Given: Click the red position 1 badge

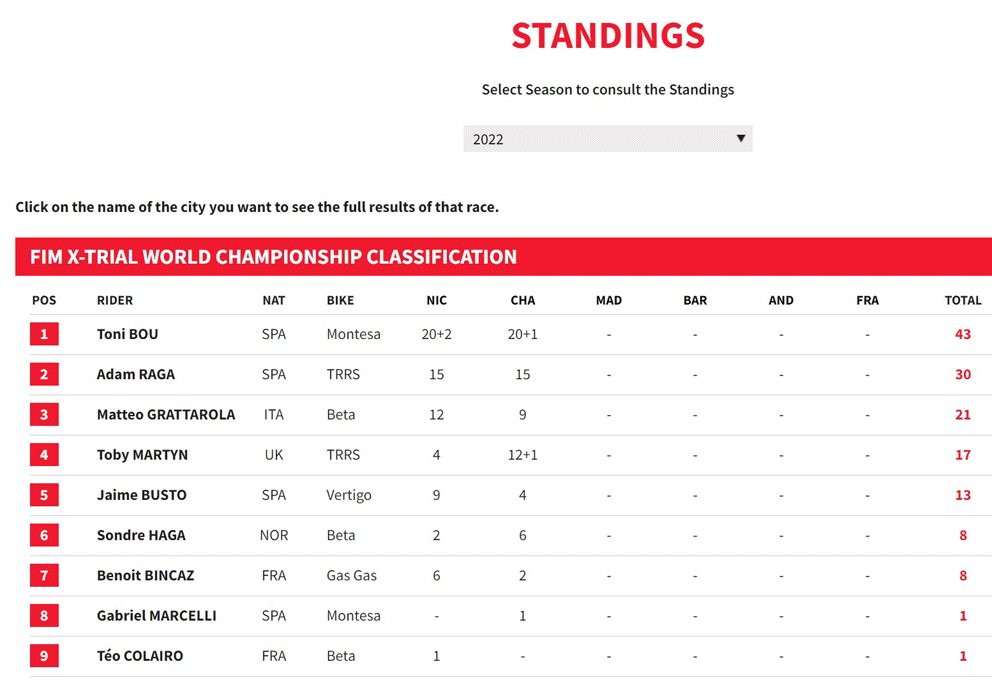Looking at the screenshot, I should [44, 334].
